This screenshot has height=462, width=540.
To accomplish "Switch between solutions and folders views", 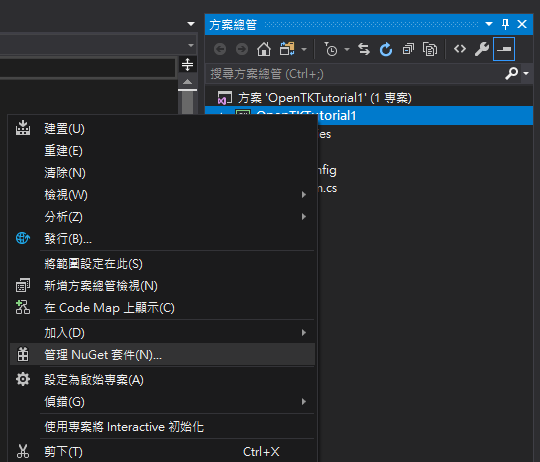I will tap(287, 49).
